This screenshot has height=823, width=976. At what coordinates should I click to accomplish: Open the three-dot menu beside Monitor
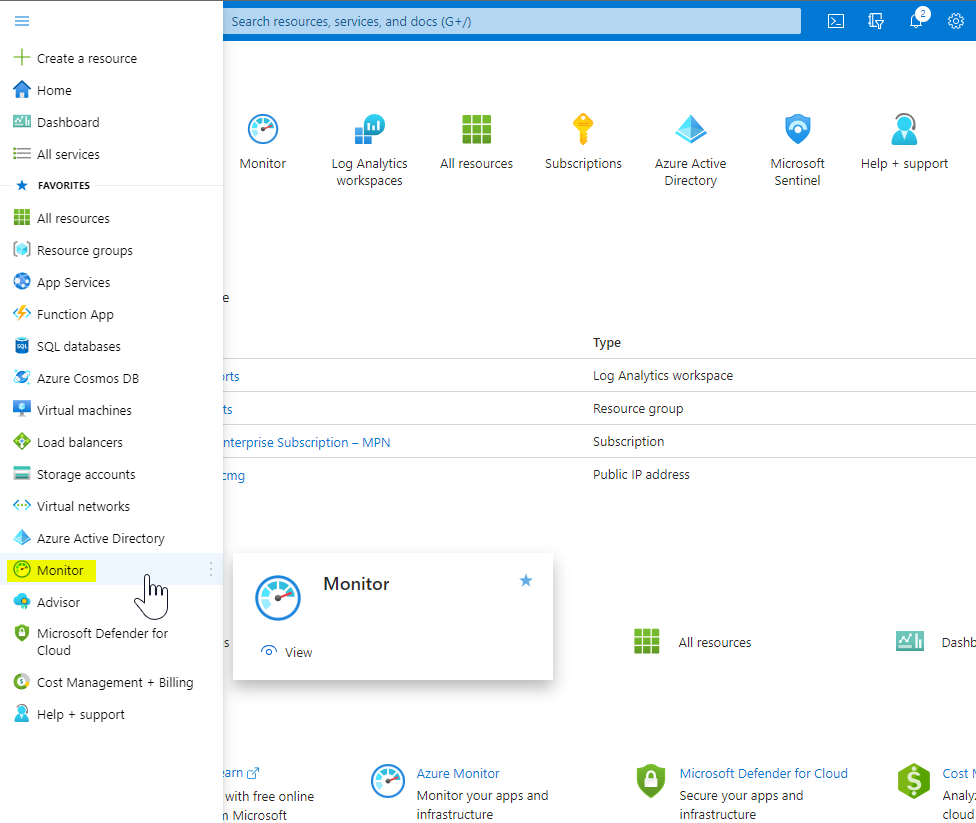point(210,569)
